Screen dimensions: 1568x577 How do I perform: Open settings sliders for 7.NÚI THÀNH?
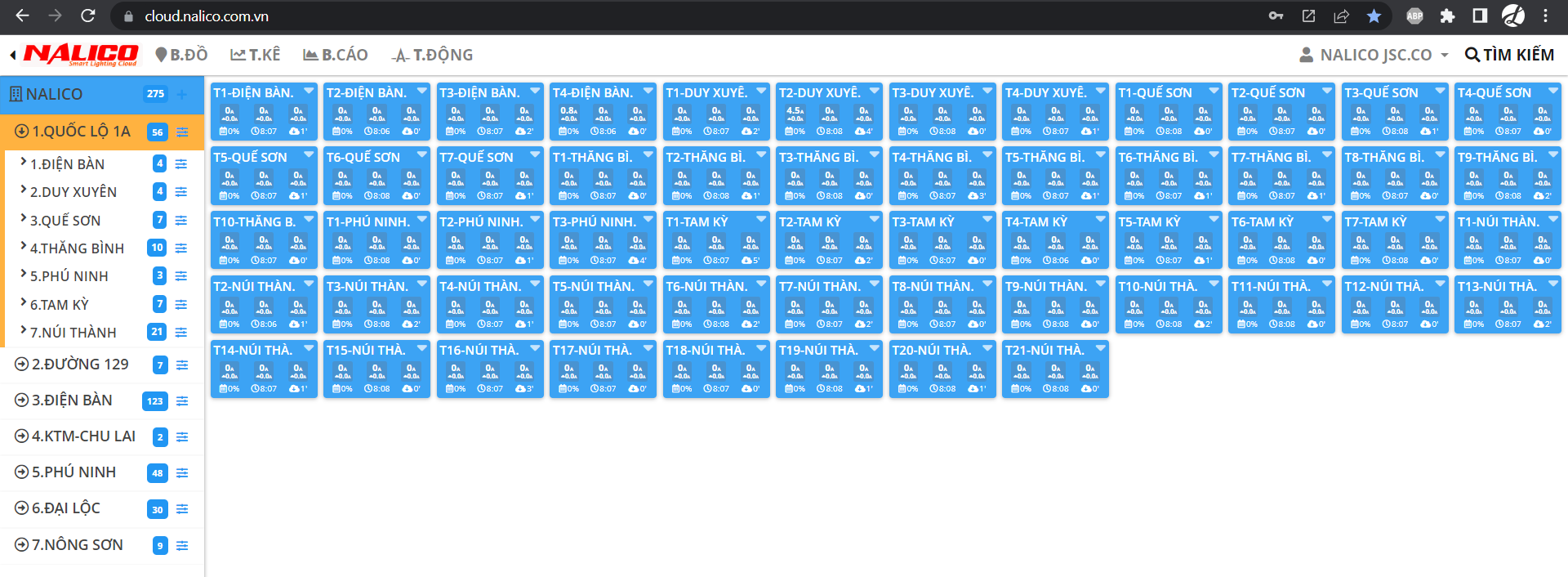[181, 333]
